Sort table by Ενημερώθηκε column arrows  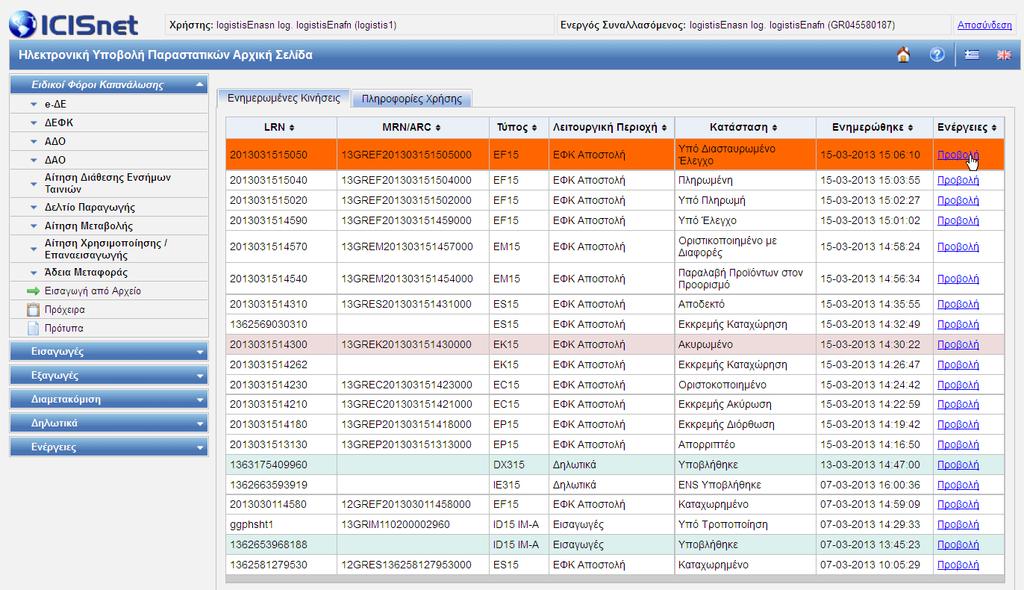910,127
